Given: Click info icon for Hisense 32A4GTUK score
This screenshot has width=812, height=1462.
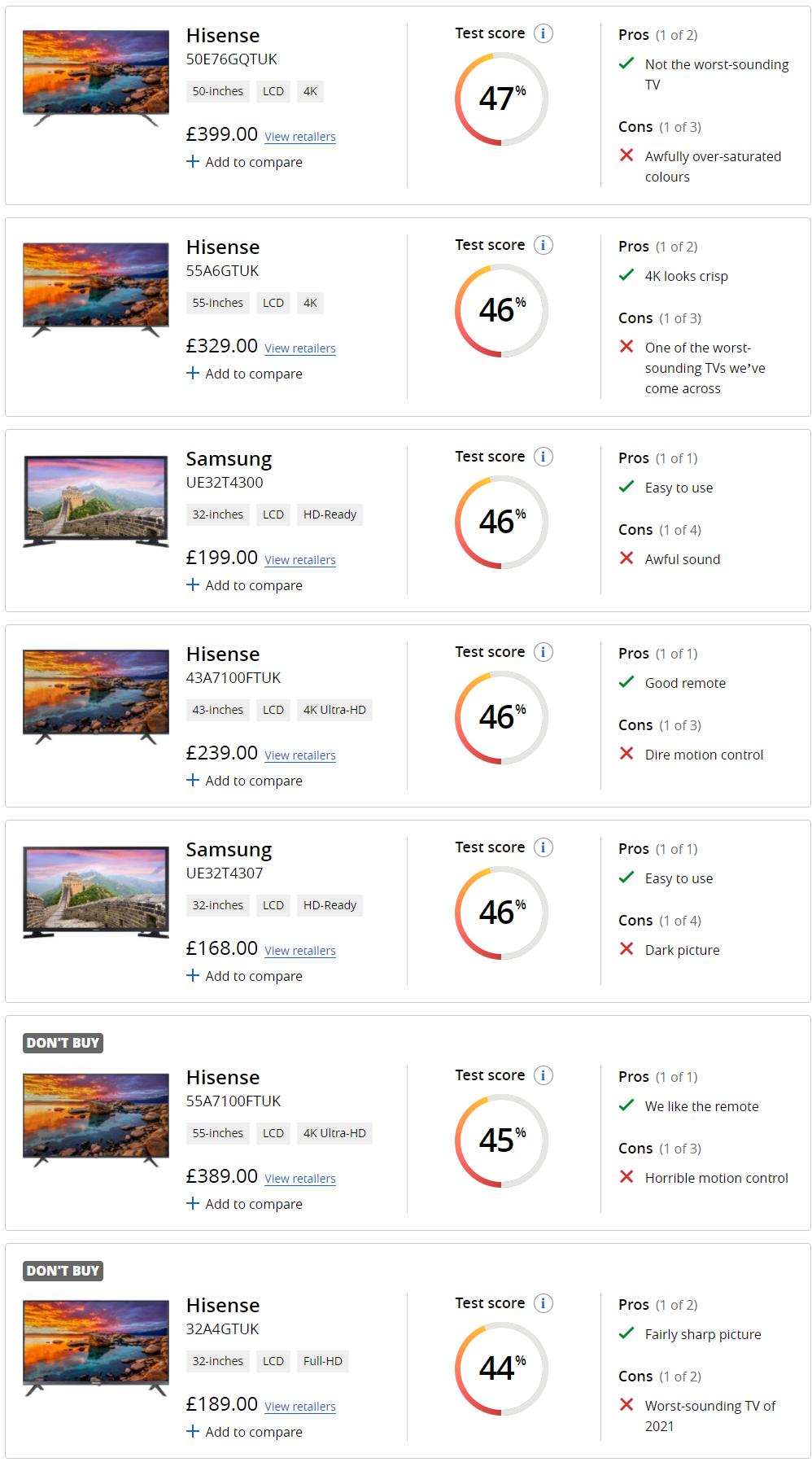Looking at the screenshot, I should point(544,1303).
